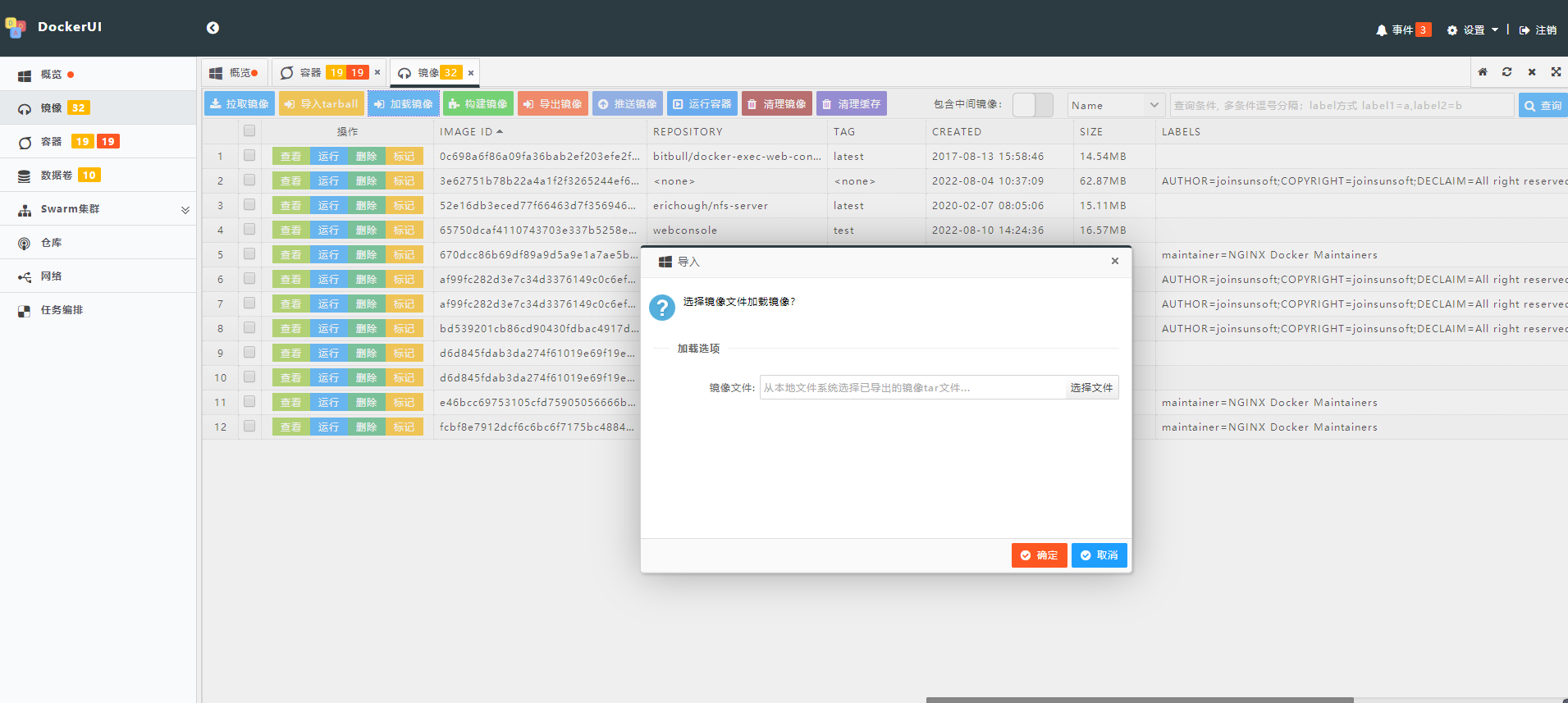Open the Swarm cluster sidebar item
The image size is (1568, 703).
(x=70, y=209)
